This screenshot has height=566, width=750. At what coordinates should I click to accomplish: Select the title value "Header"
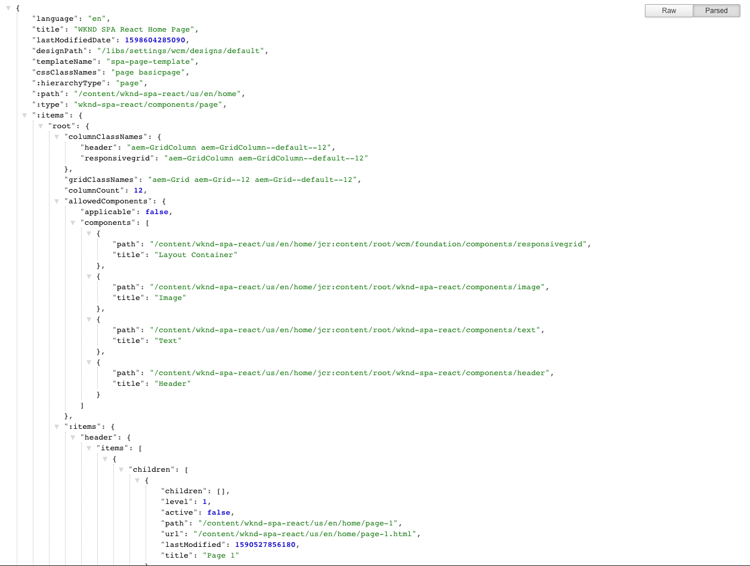click(172, 384)
